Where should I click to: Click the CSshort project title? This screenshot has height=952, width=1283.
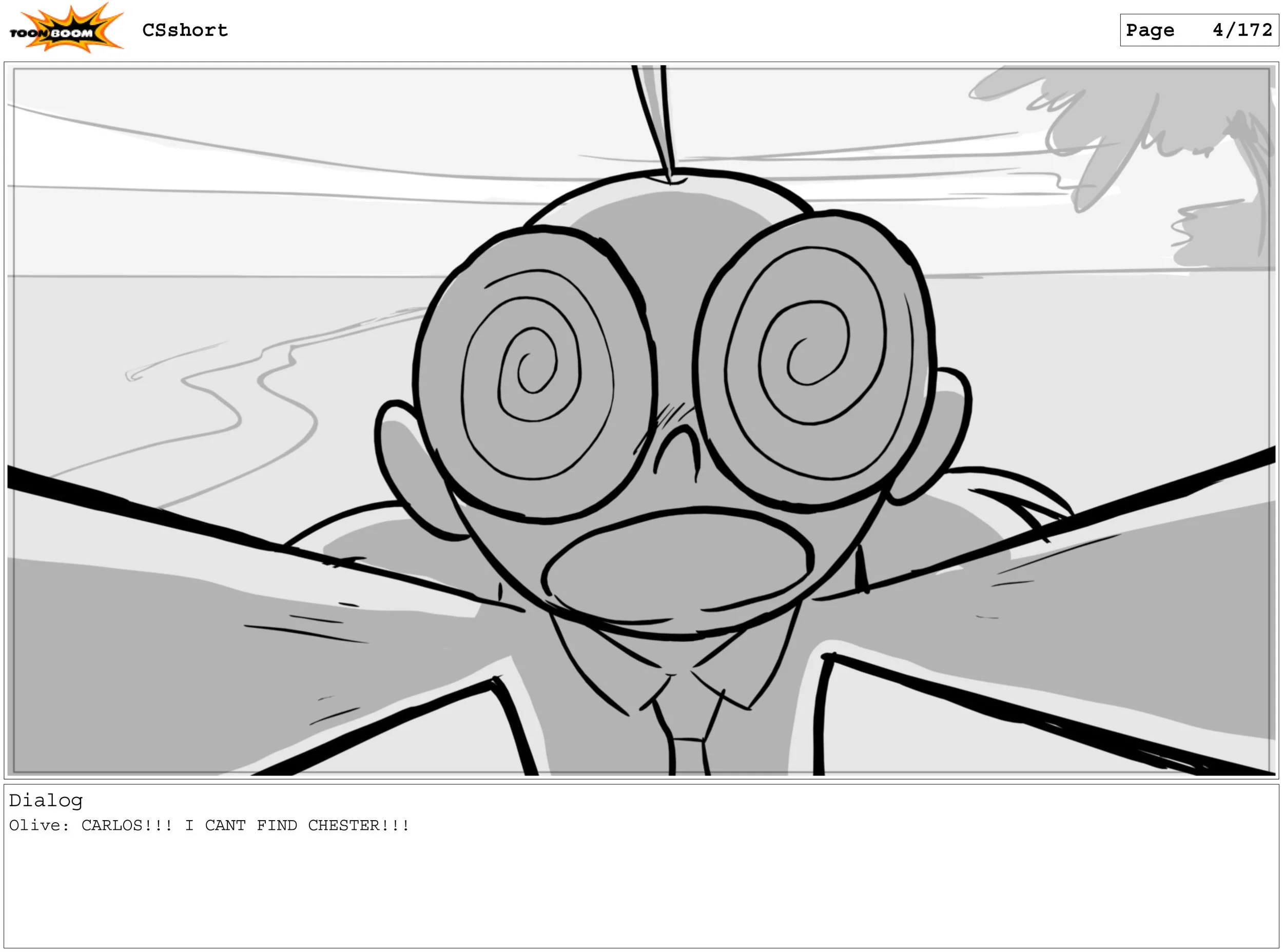[x=185, y=30]
